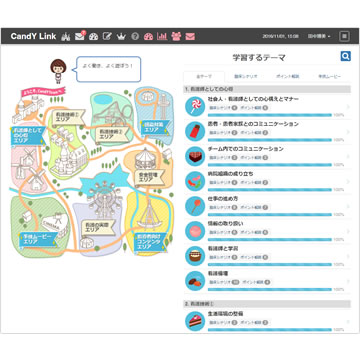Screen dimensions: 360x360
Task: Click the red chocolate bar theme icon
Action: pos(195,131)
